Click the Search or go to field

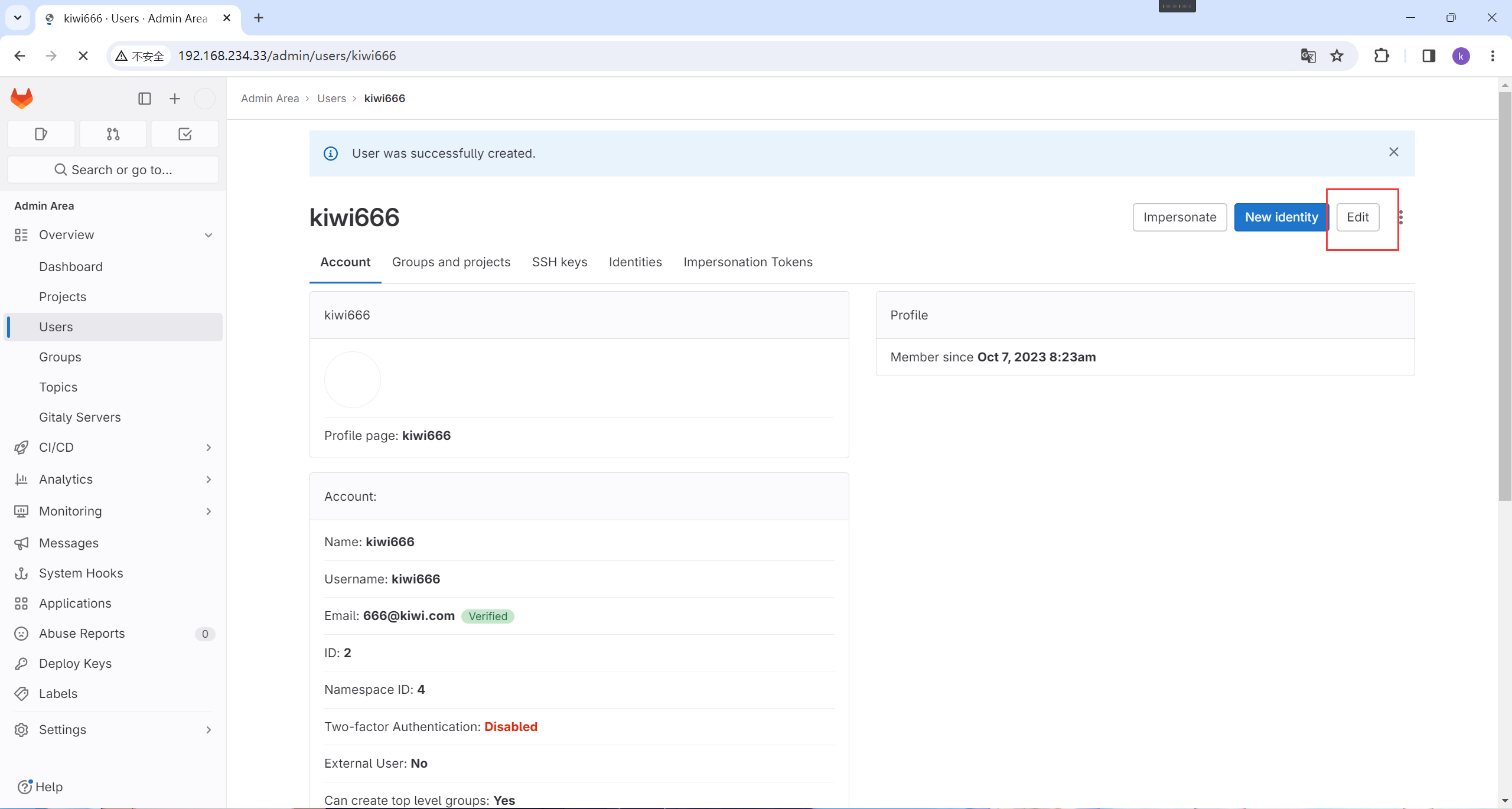(113, 170)
